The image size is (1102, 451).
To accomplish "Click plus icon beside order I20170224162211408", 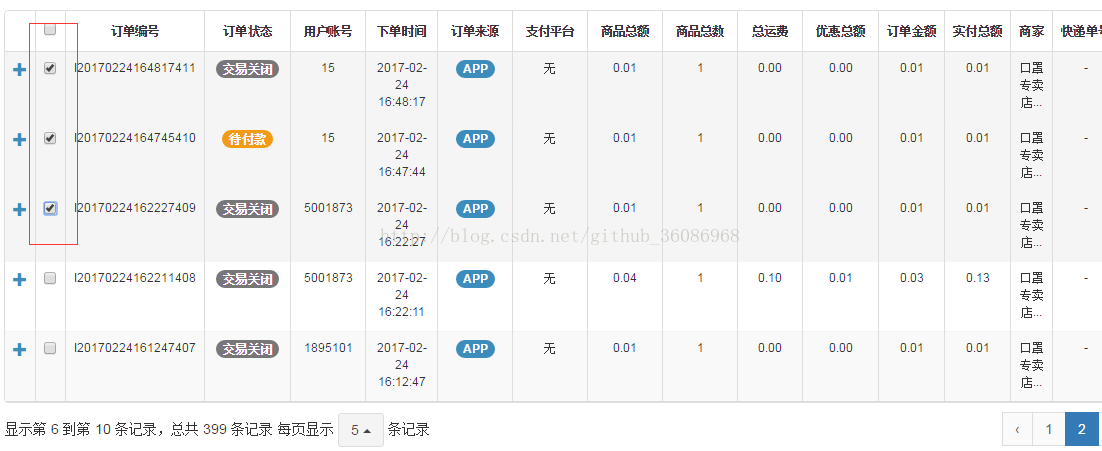I will coord(19,279).
